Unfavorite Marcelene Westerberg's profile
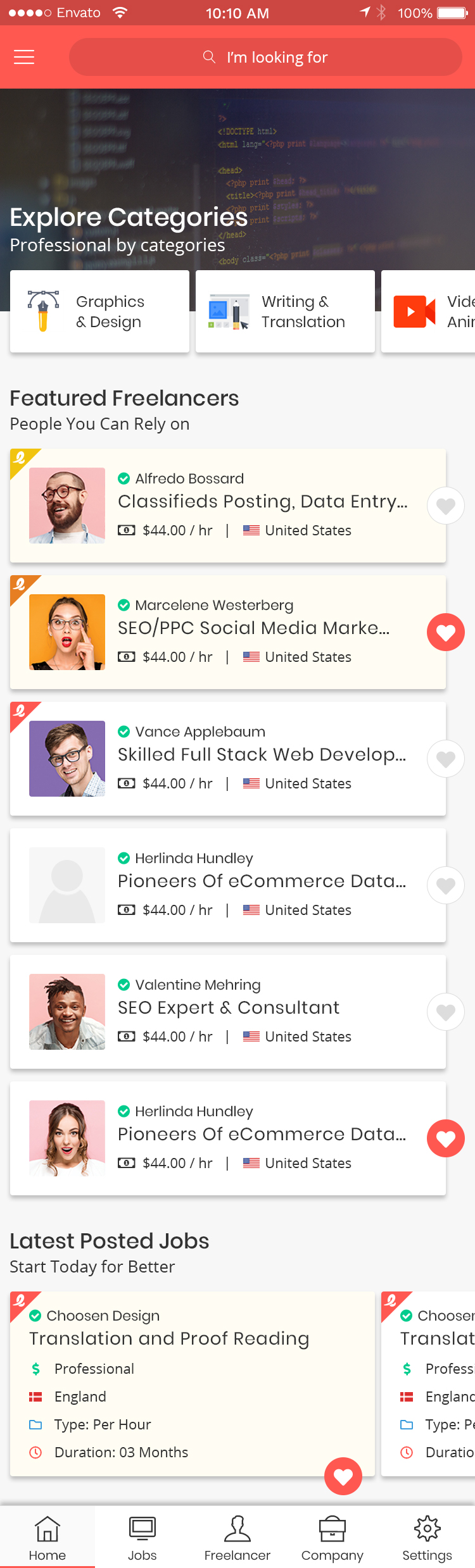This screenshot has height=1568, width=475. 446,632
